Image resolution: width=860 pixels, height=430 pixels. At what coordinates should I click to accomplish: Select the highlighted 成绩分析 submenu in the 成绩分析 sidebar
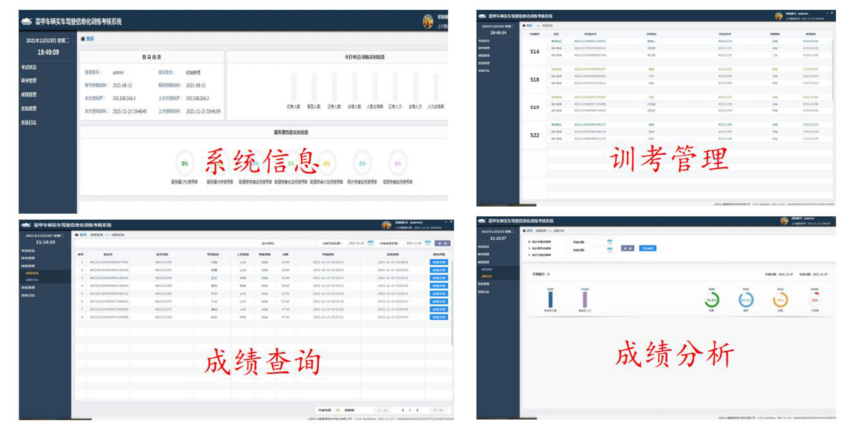(487, 276)
